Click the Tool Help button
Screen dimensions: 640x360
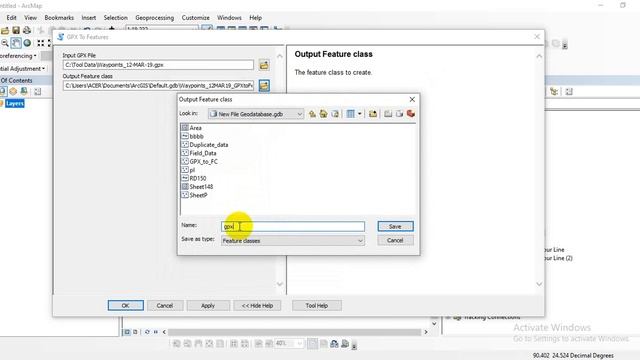click(x=317, y=305)
